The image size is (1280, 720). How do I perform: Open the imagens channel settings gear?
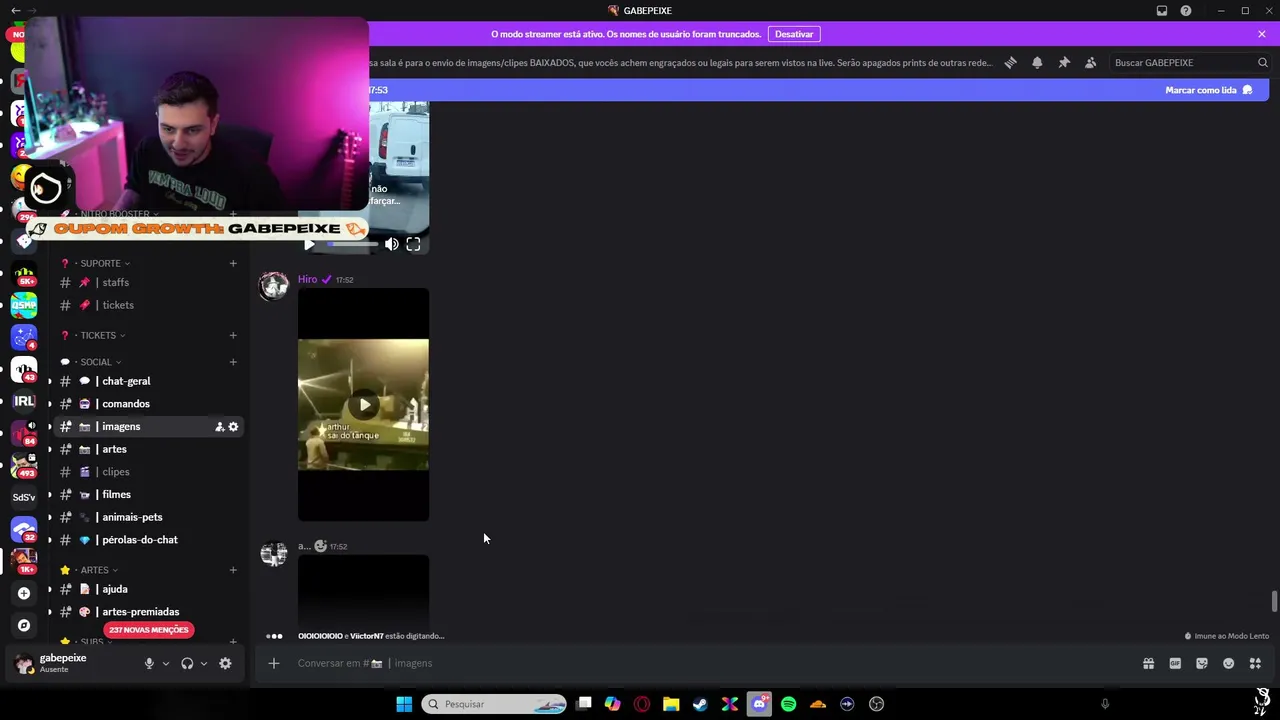(x=233, y=427)
